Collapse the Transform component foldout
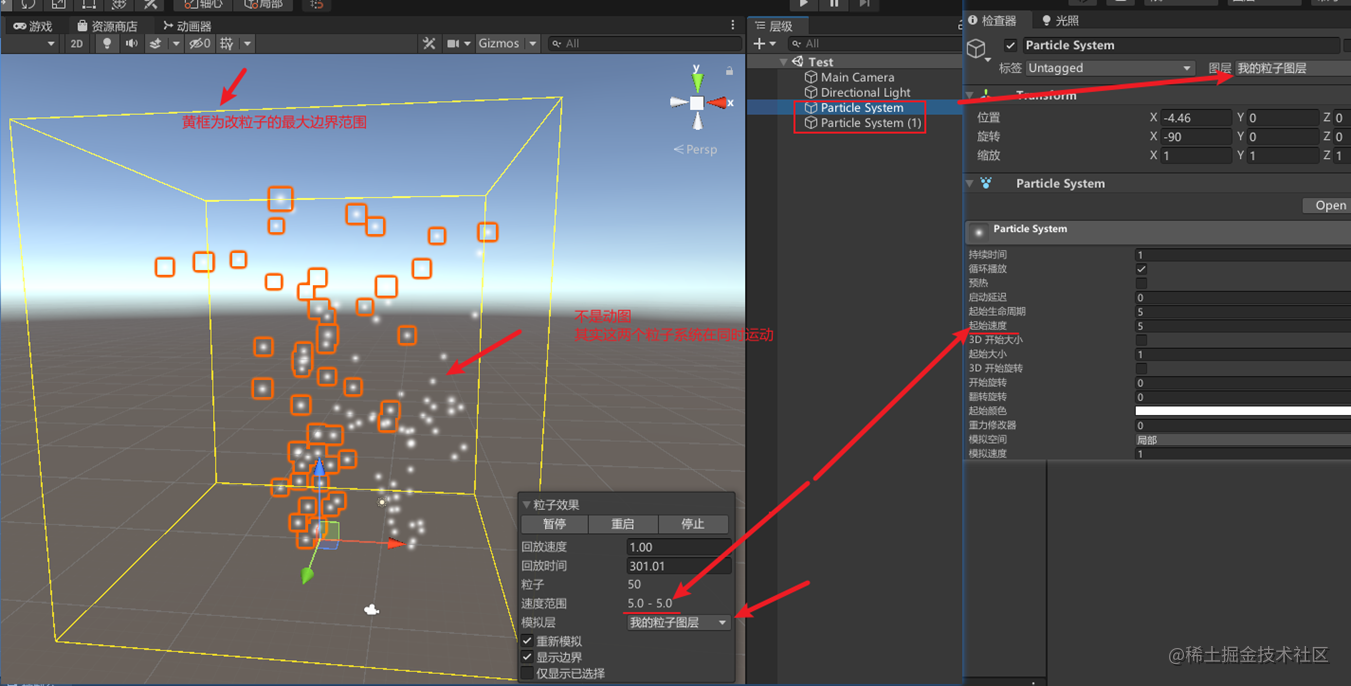Viewport: 1351px width, 686px height. [x=969, y=96]
